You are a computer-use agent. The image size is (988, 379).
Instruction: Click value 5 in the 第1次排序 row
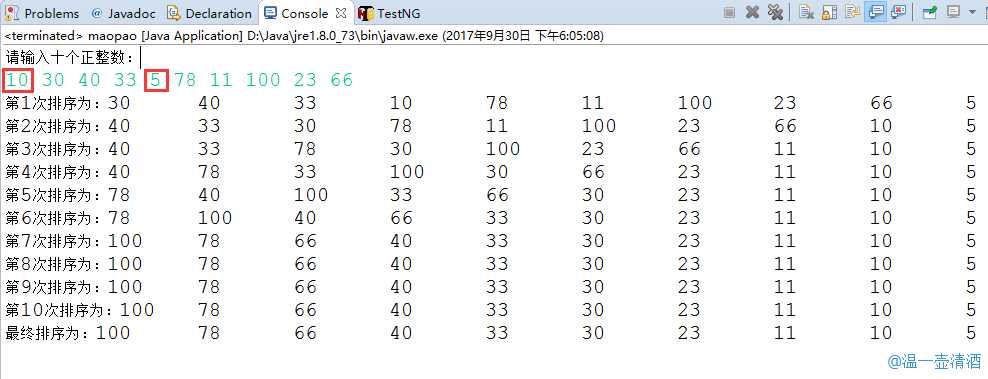pos(971,103)
